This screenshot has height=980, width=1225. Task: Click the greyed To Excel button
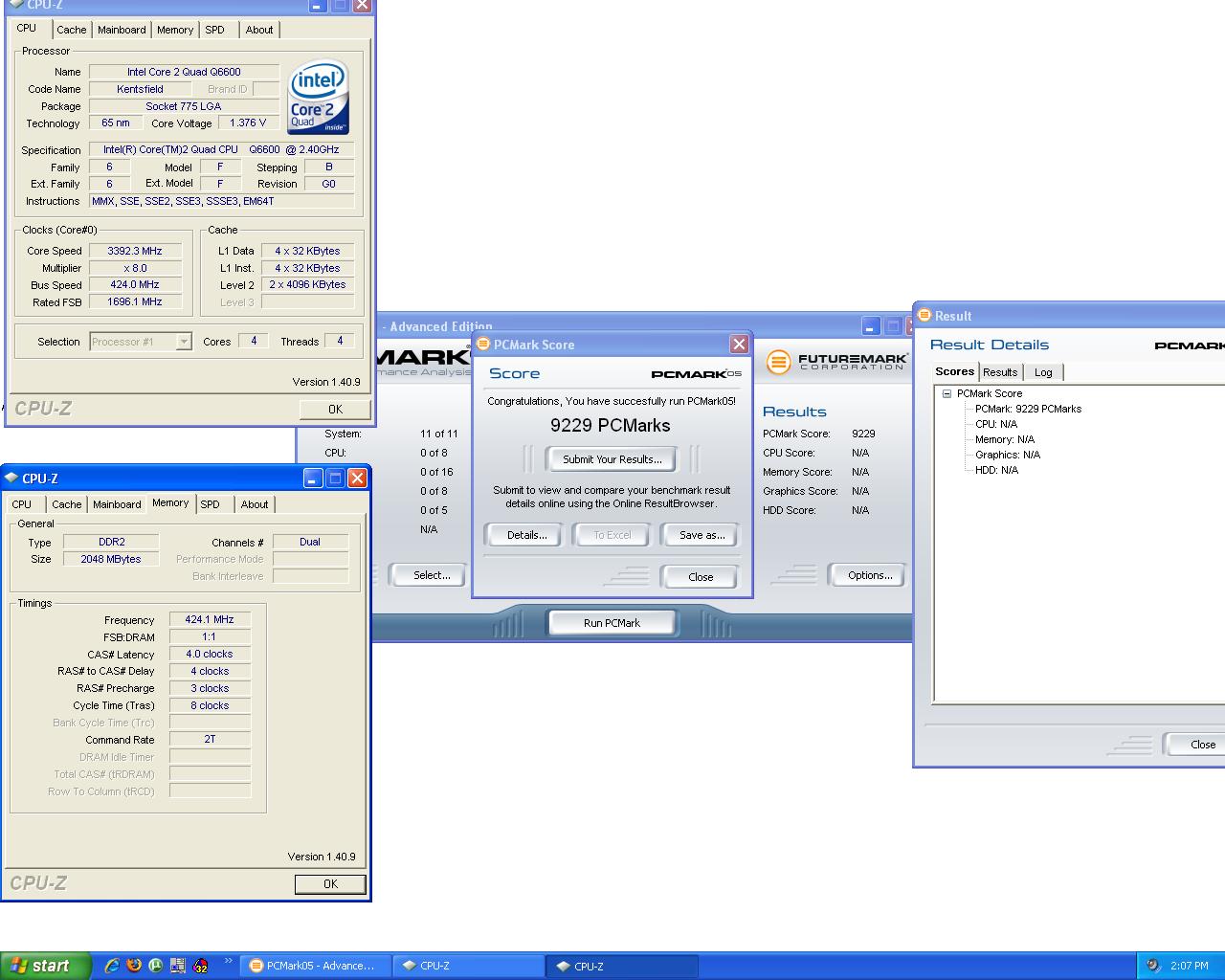pyautogui.click(x=612, y=535)
